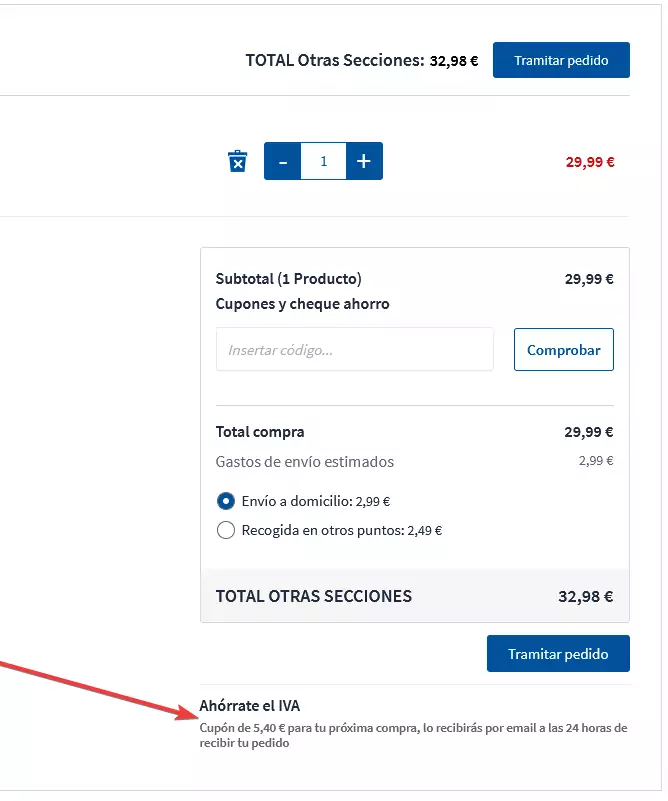668x801 pixels.
Task: Click the TOTAL OTRAS SECCIONES summary row
Action: tap(415, 596)
